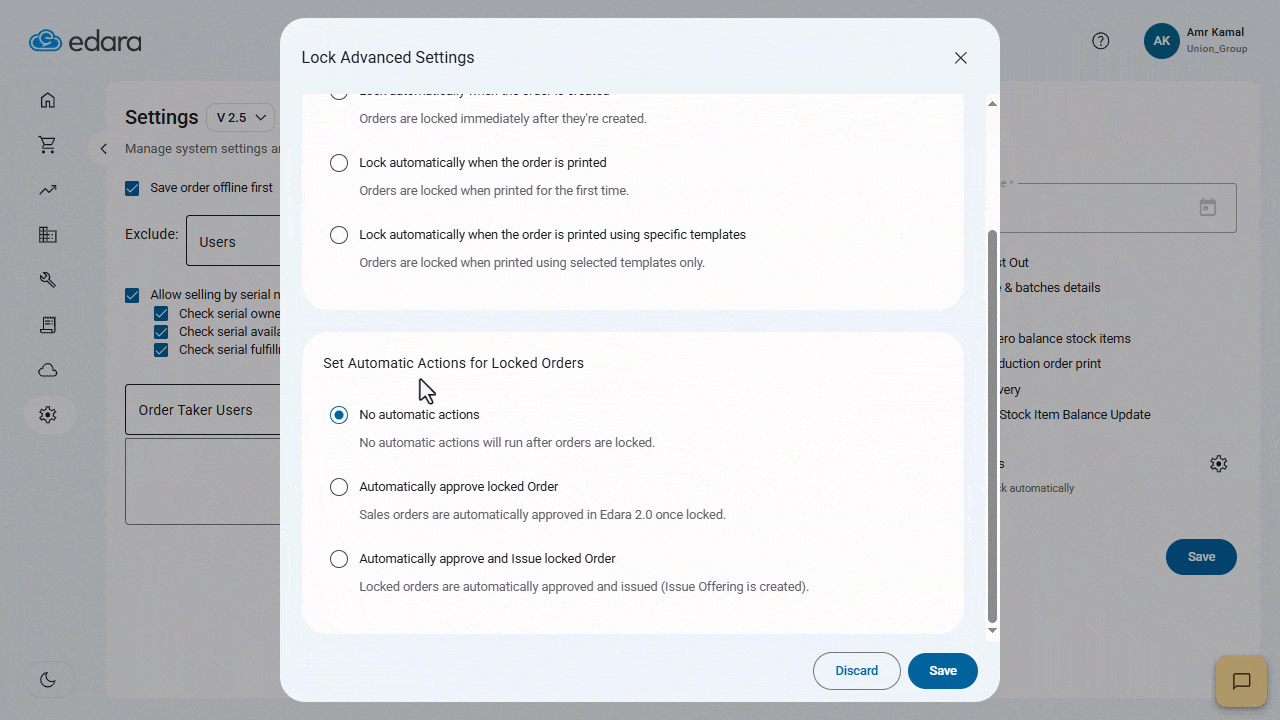Click the Amr Kamal username text
Viewport: 1280px width, 720px height.
[1215, 33]
